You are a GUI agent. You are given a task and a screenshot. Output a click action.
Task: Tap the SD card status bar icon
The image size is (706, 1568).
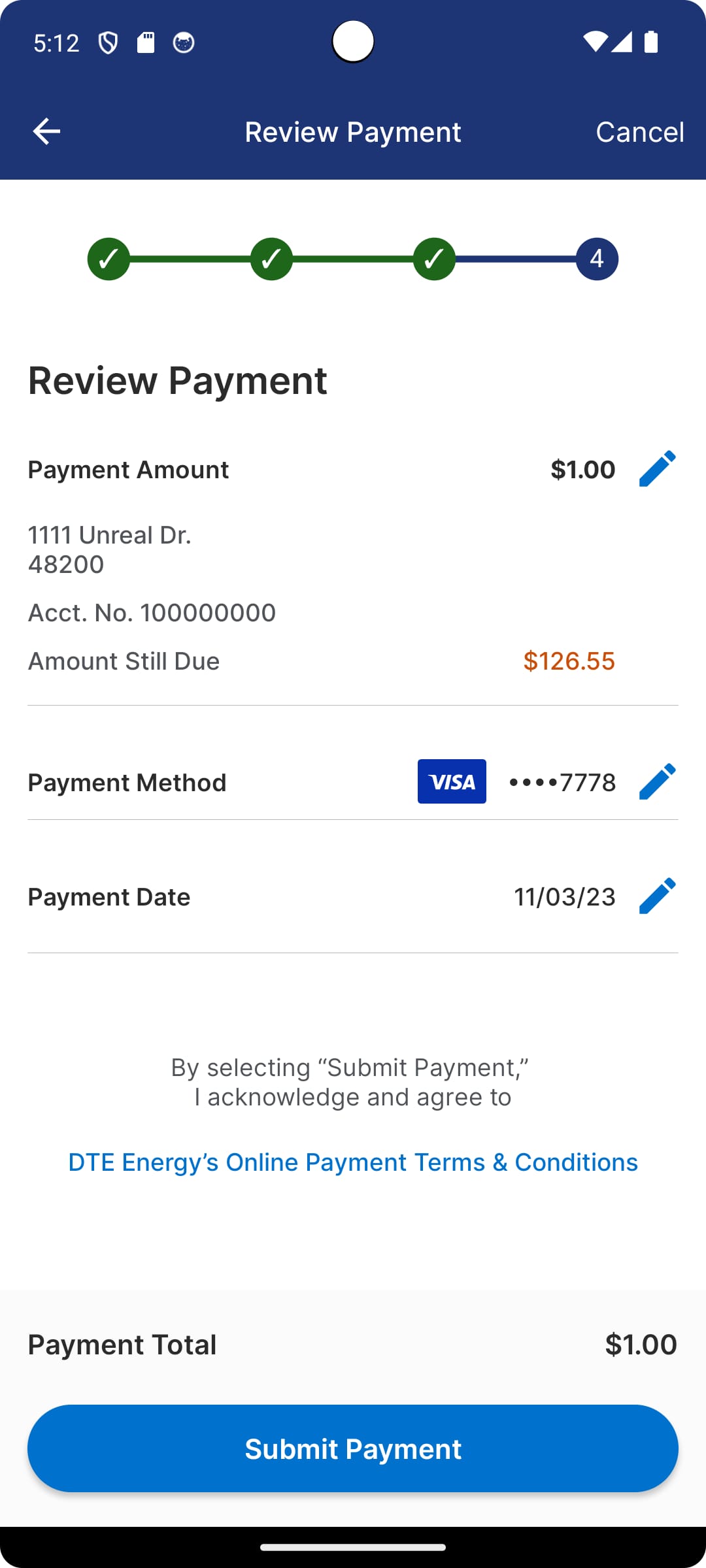click(x=146, y=43)
